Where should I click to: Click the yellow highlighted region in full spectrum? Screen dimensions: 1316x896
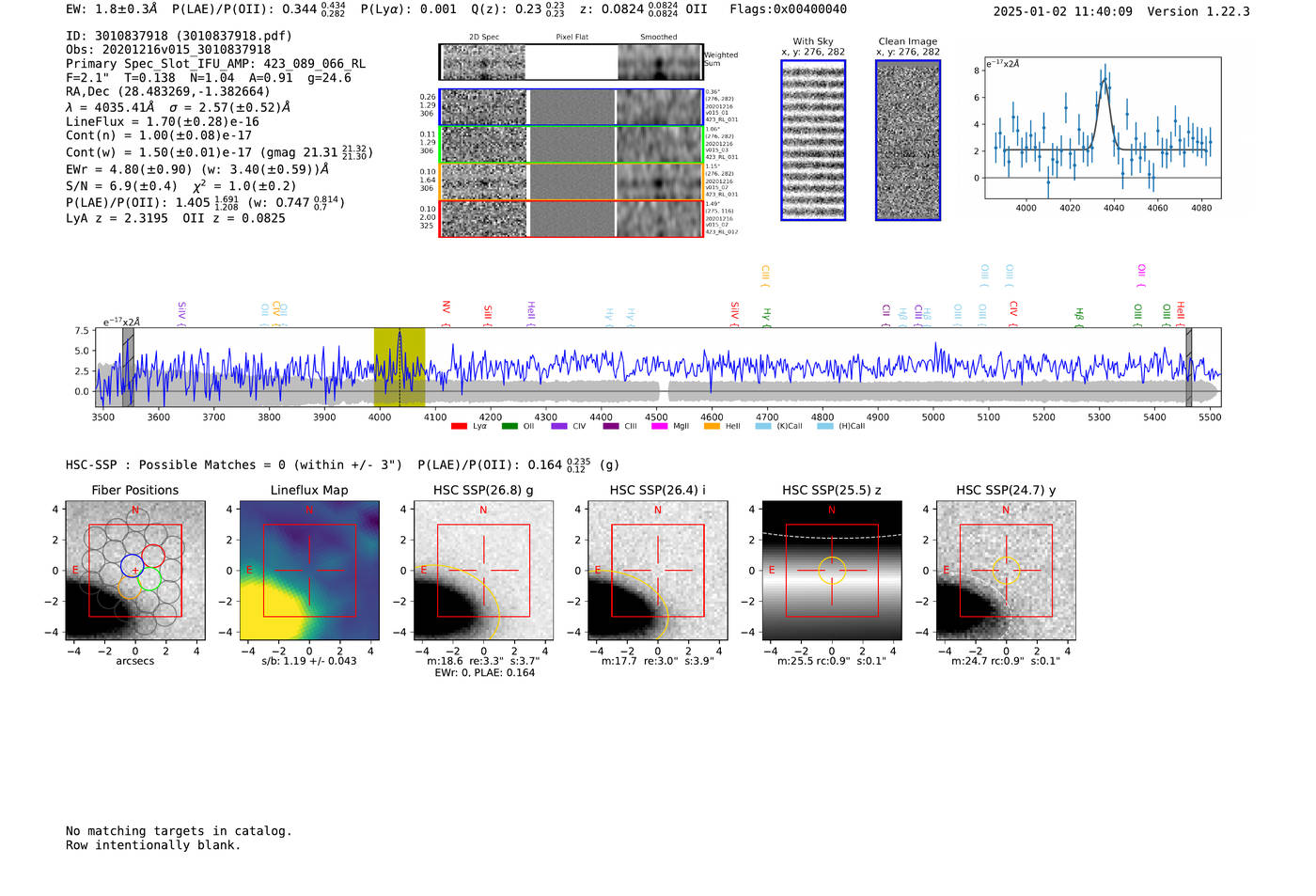tap(399, 367)
